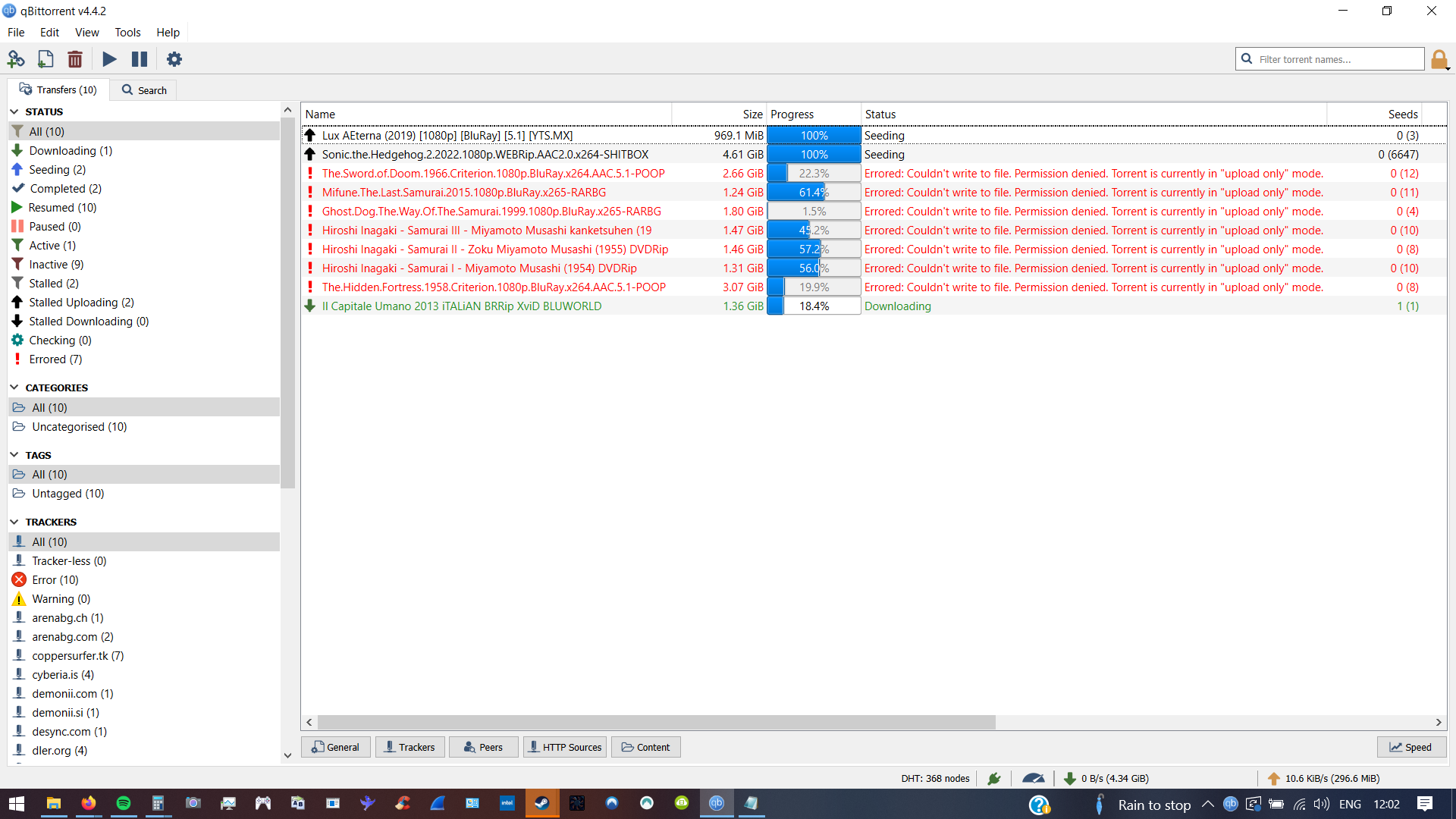
Task: Open the Tools menu
Action: pyautogui.click(x=127, y=33)
